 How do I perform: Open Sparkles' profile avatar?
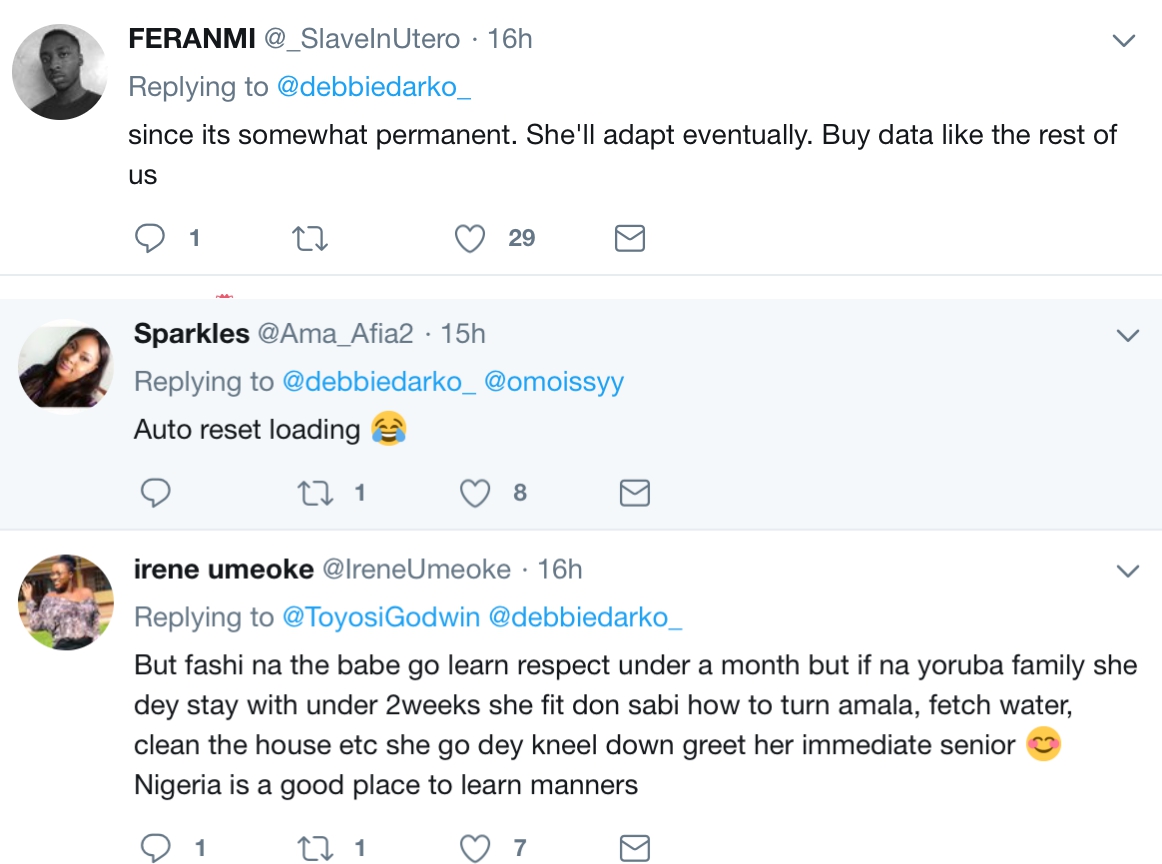pos(66,364)
